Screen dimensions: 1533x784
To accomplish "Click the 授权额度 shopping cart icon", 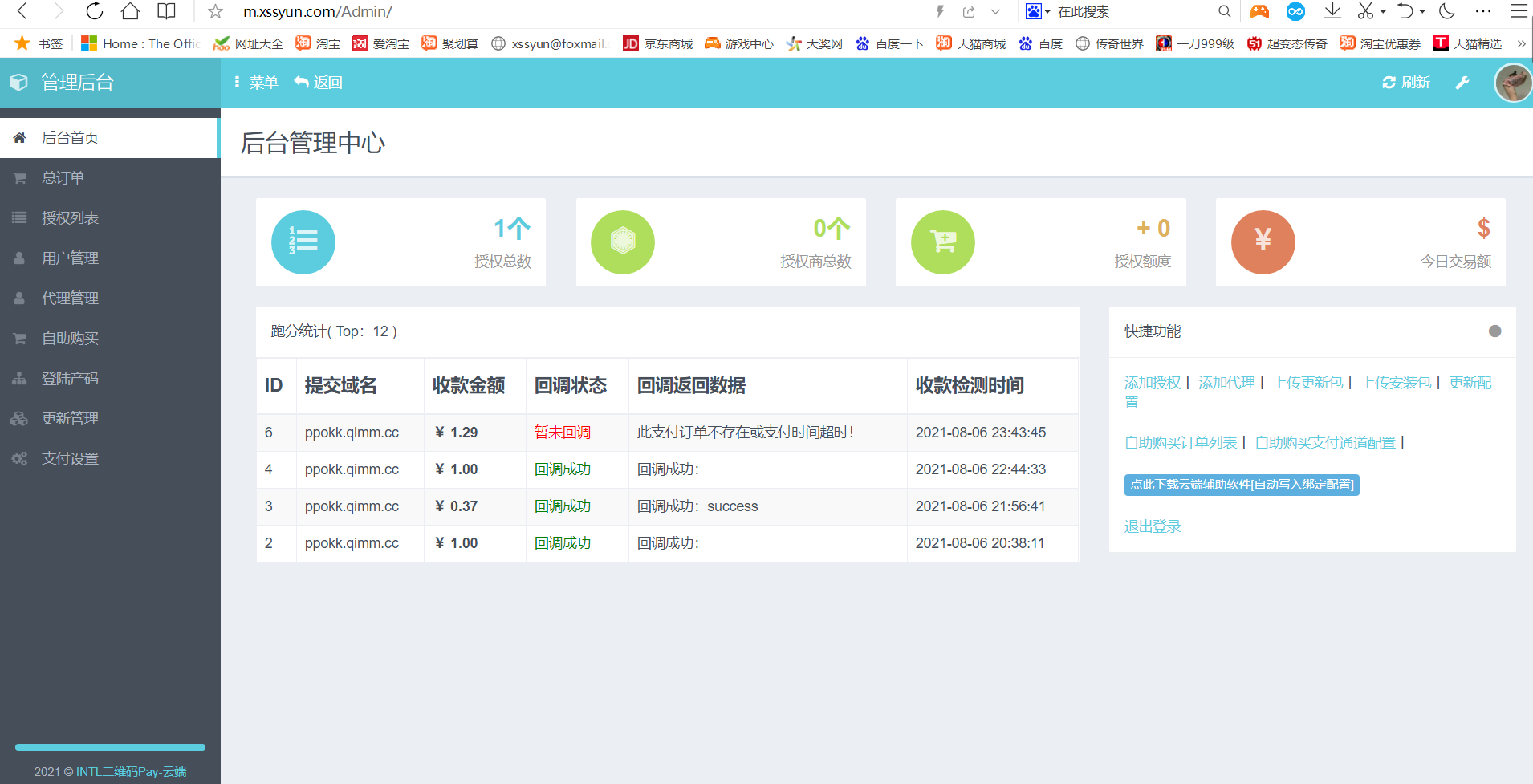I will click(x=943, y=242).
